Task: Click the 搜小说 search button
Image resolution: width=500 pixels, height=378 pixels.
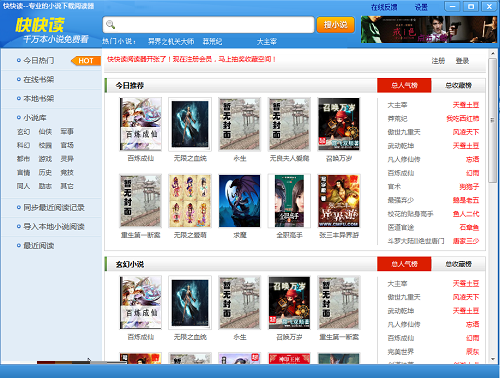Action: click(335, 24)
